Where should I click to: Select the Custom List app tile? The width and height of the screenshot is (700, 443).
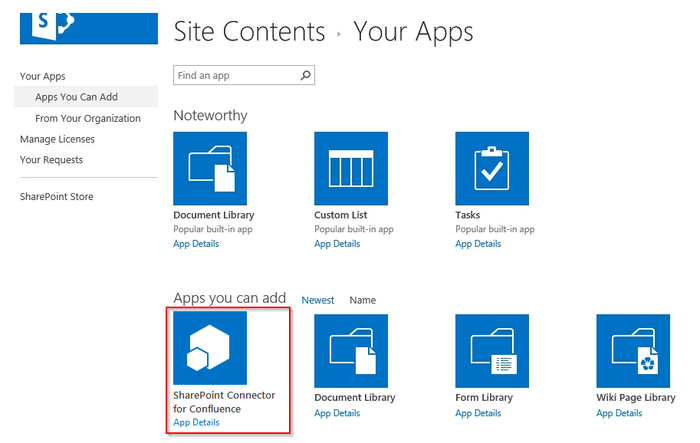tap(350, 167)
